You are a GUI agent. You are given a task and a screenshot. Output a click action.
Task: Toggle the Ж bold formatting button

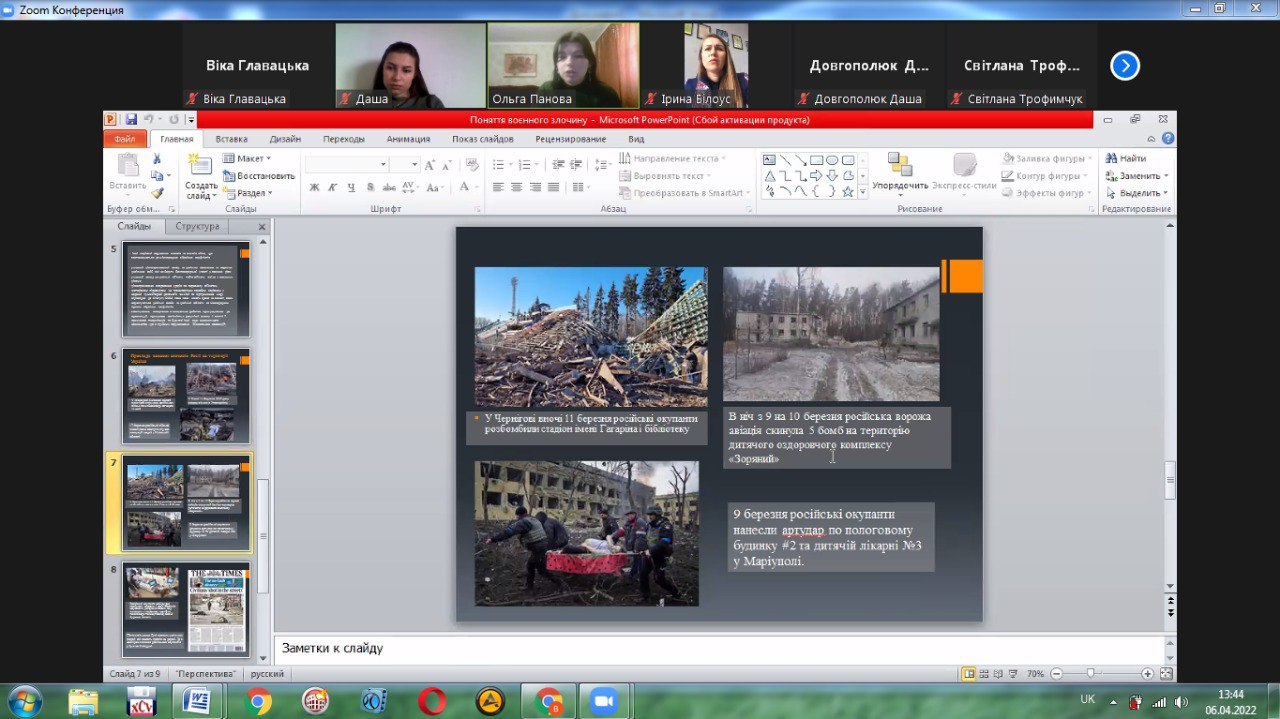coord(314,187)
